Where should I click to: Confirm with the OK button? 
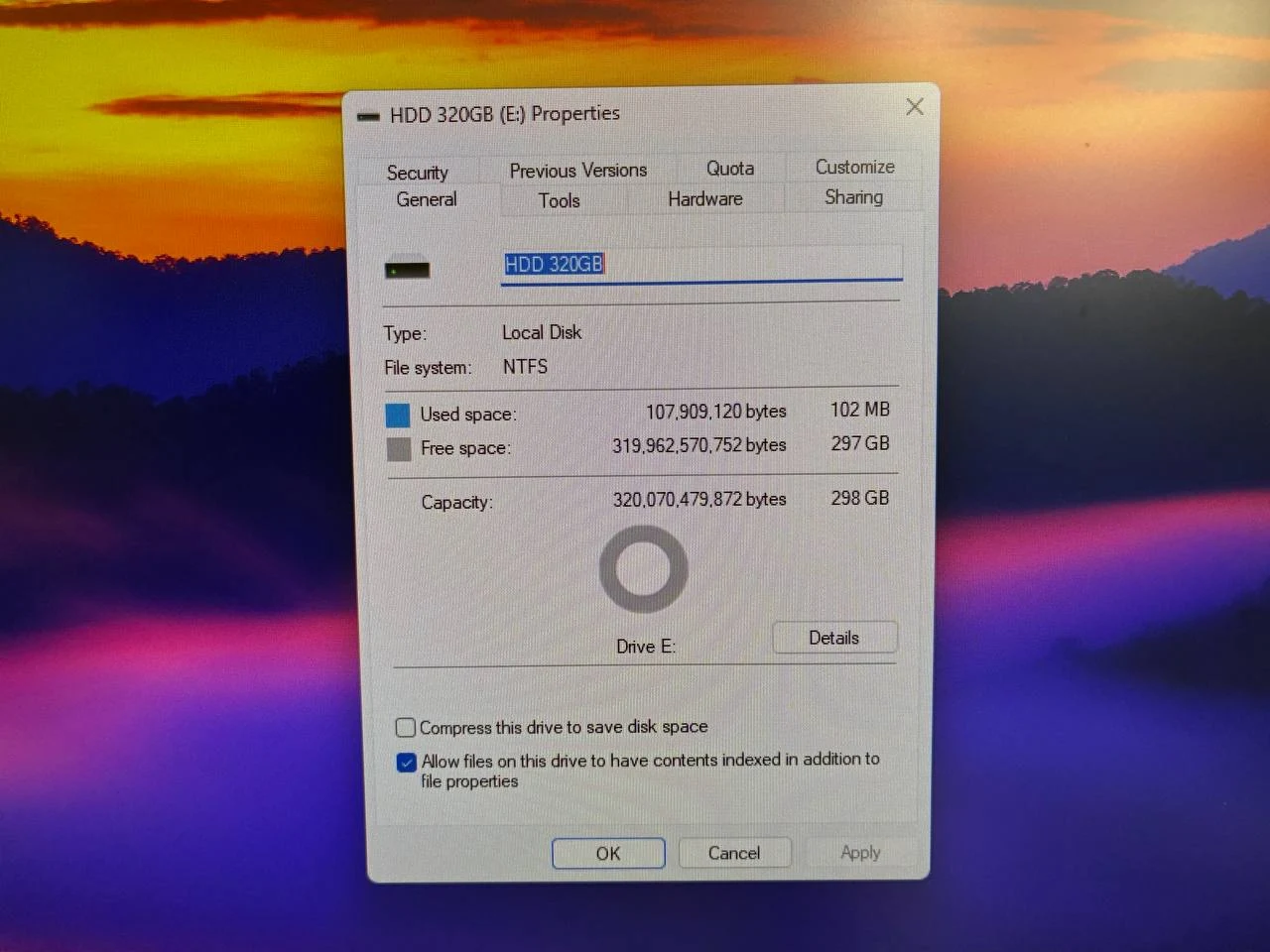click(608, 853)
